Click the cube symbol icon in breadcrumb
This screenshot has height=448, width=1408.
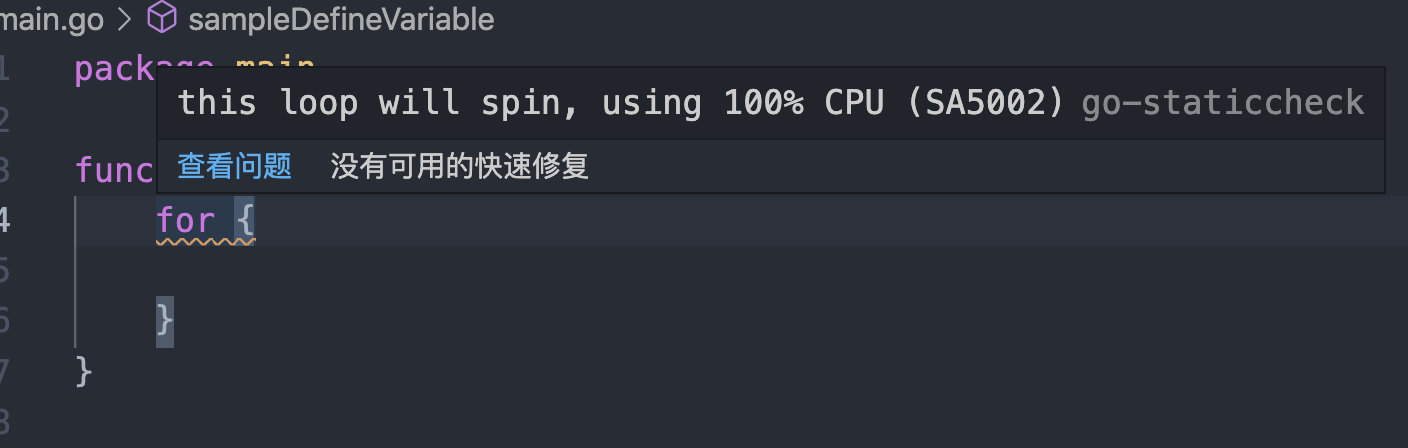click(162, 18)
